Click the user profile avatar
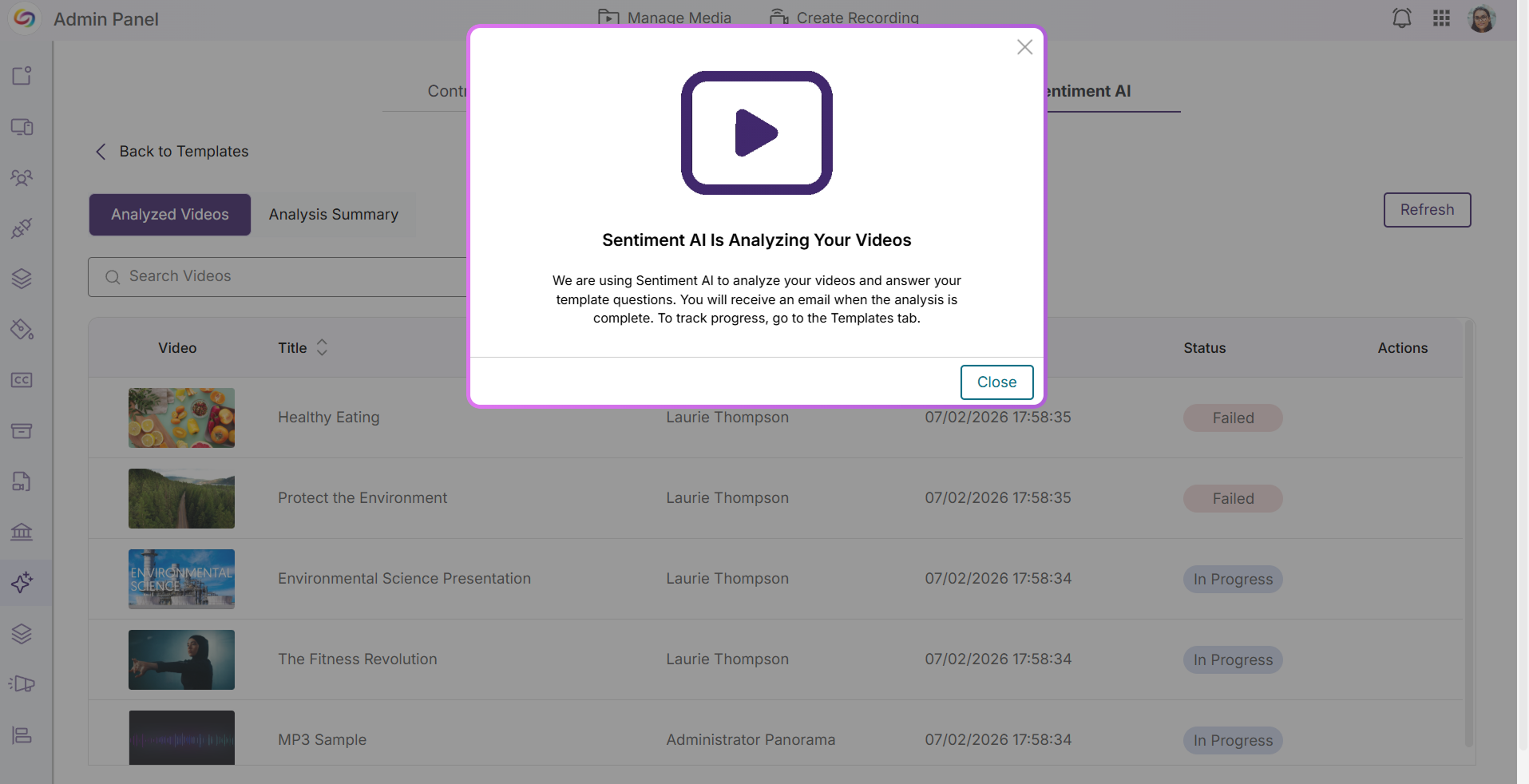Image resolution: width=1529 pixels, height=784 pixels. pyautogui.click(x=1482, y=18)
